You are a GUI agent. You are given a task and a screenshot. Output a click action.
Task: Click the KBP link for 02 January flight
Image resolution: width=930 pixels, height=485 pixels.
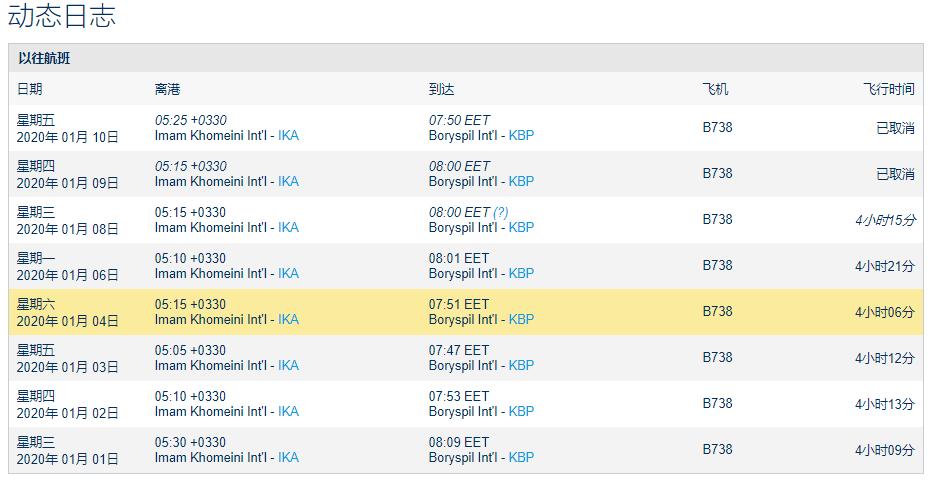521,411
